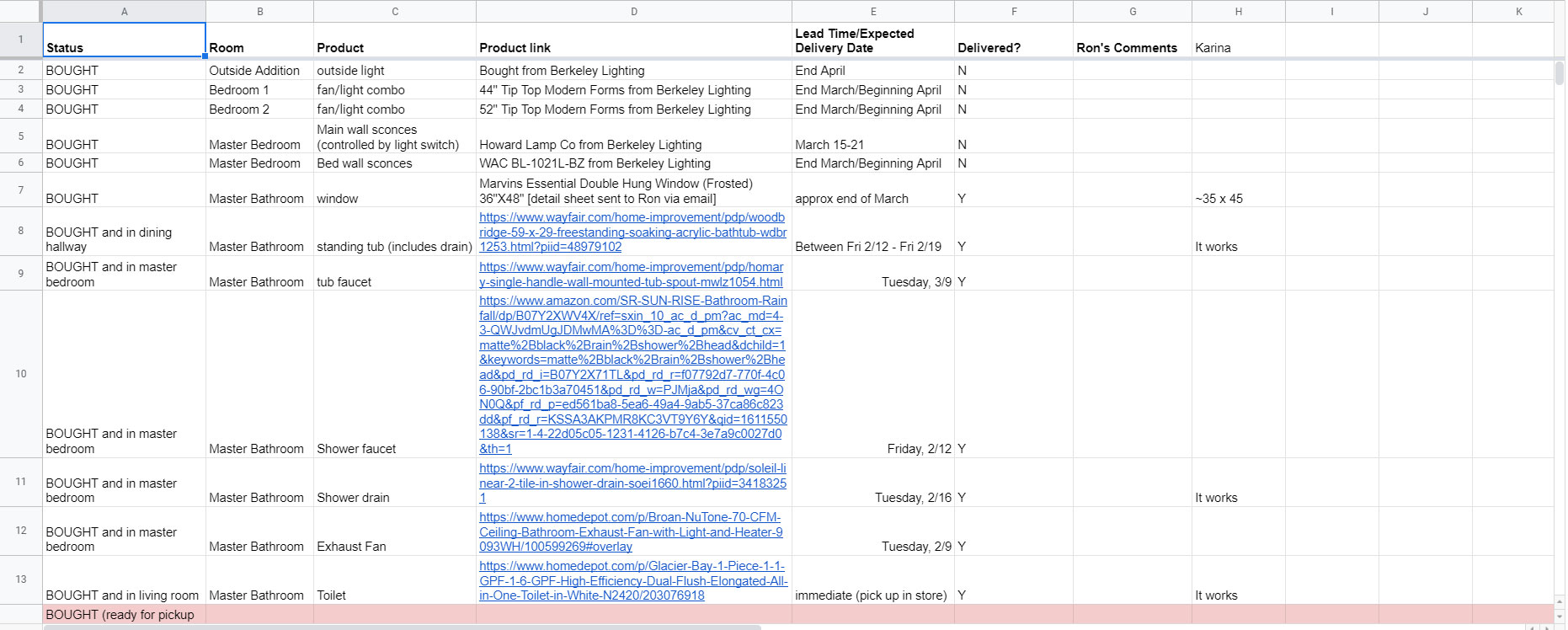Select the 'Marvins Essential Double Hung Window' cell

(x=634, y=190)
